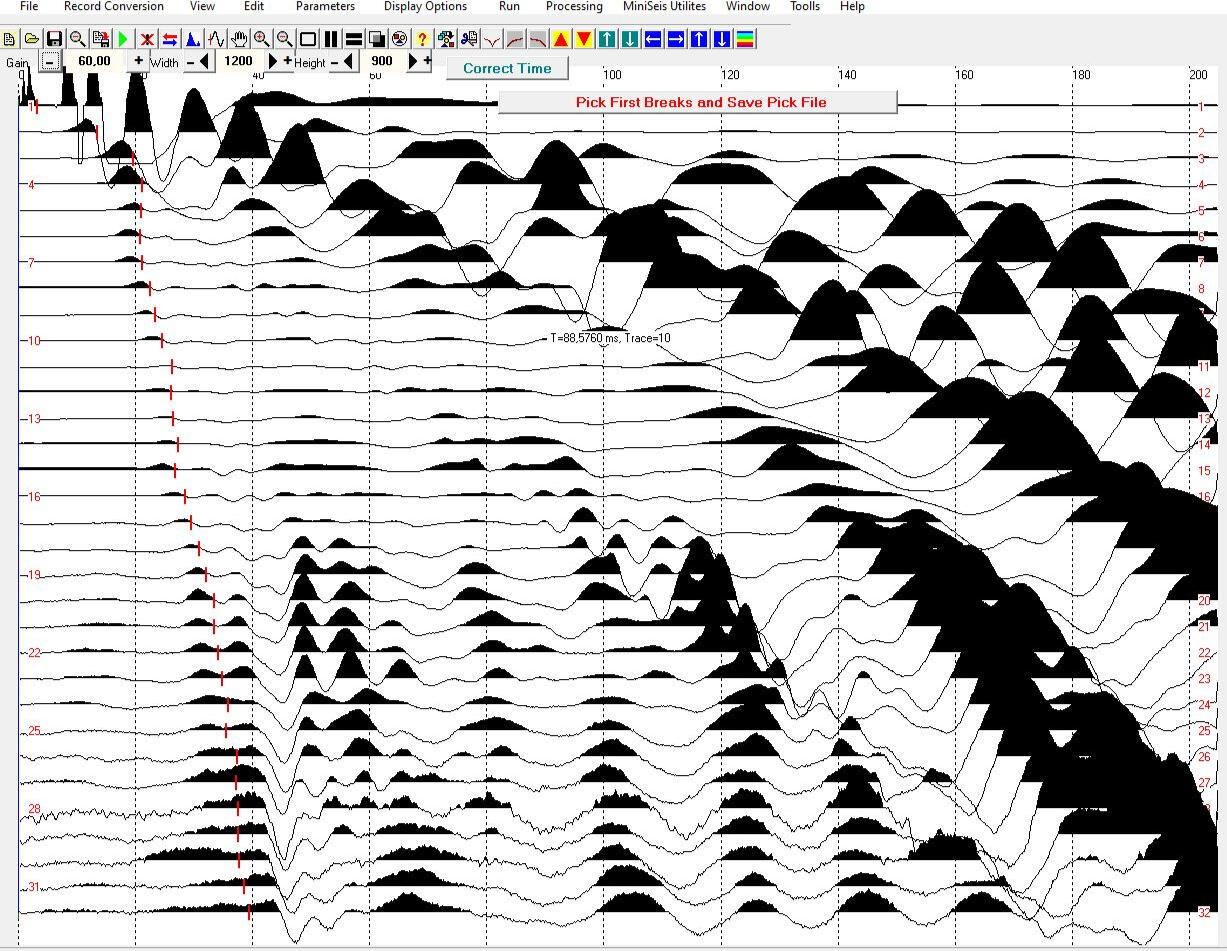This screenshot has height=951, width=1227.
Task: Select the wiggle waveform display icon
Action: [216, 39]
